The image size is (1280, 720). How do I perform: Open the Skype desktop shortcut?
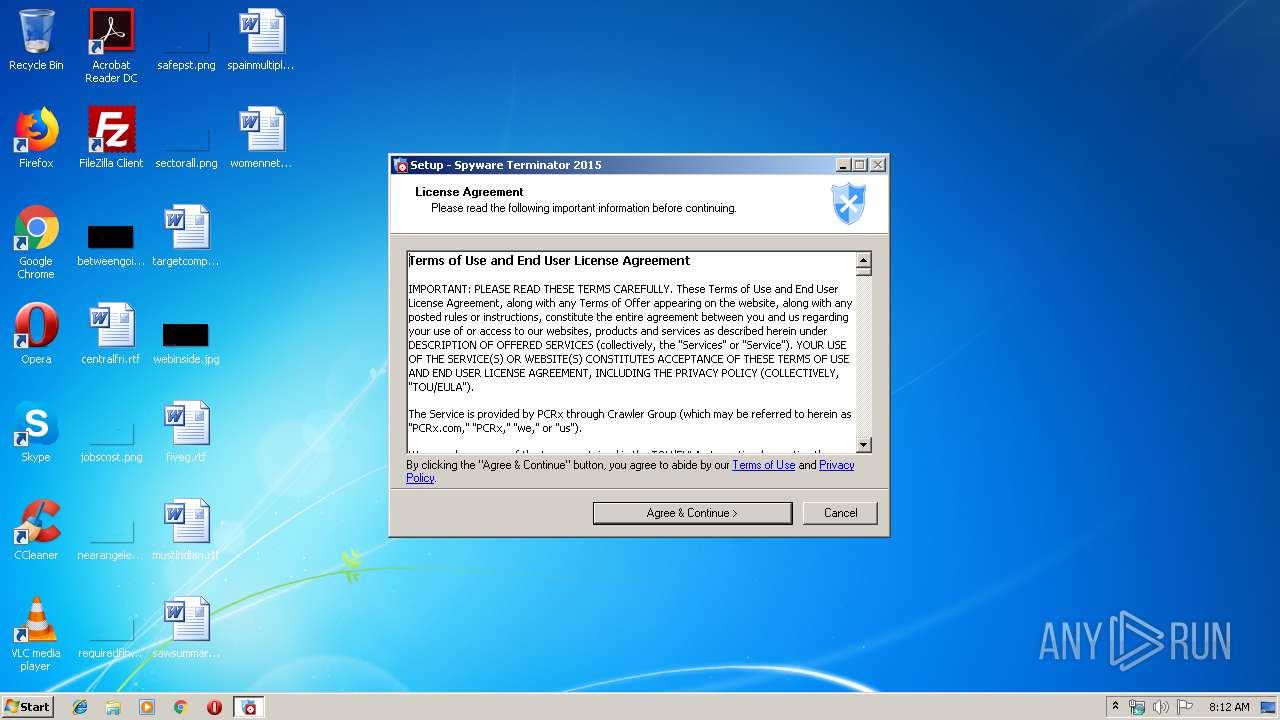click(36, 432)
